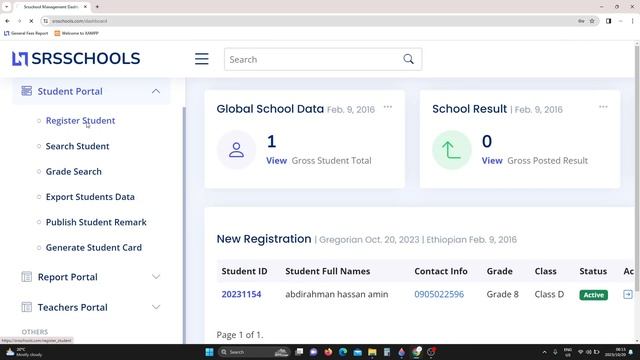Bookmark this page with star icon
The image size is (640, 360).
point(592,21)
